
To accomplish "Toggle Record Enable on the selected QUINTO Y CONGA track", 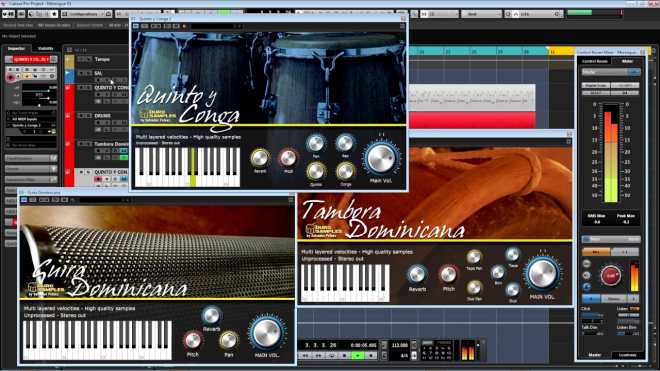I will pyautogui.click(x=98, y=179).
